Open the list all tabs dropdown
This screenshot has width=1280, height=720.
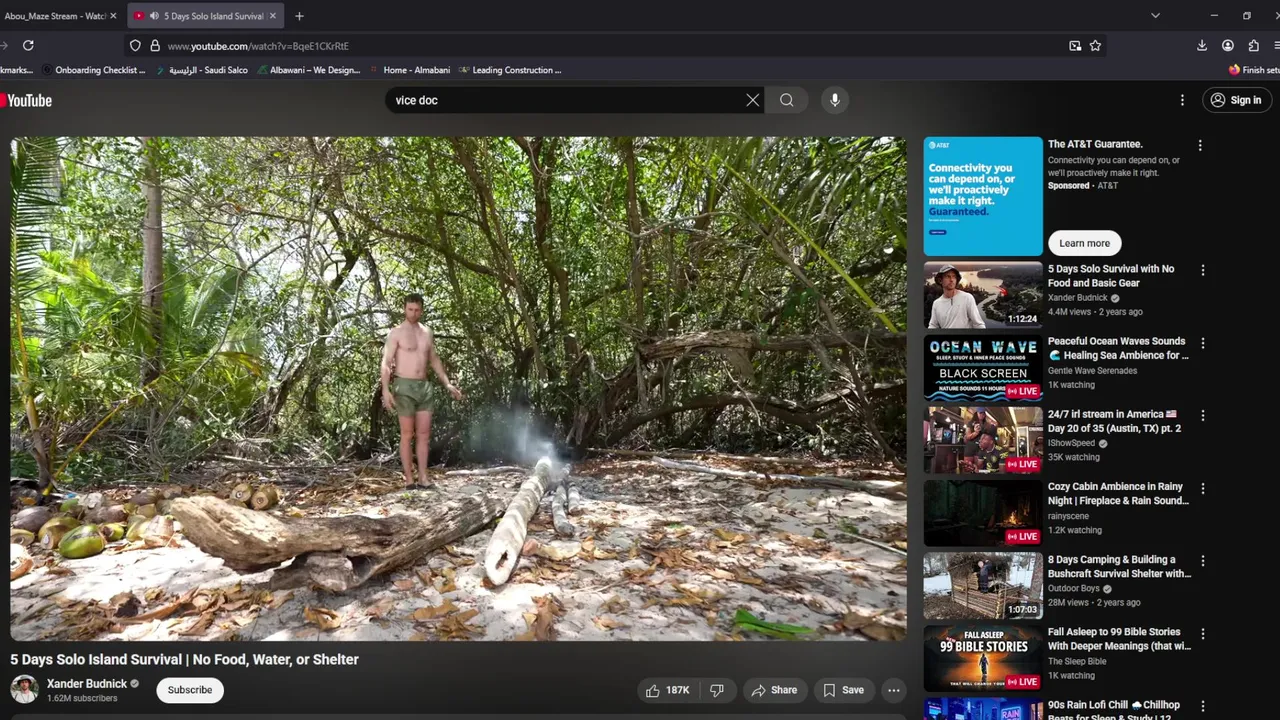1155,16
